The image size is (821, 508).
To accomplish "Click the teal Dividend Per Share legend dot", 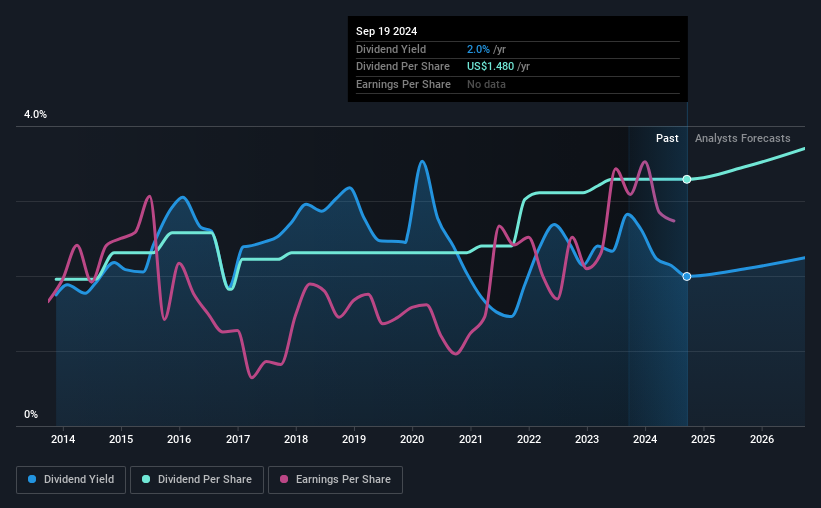I will [x=146, y=479].
